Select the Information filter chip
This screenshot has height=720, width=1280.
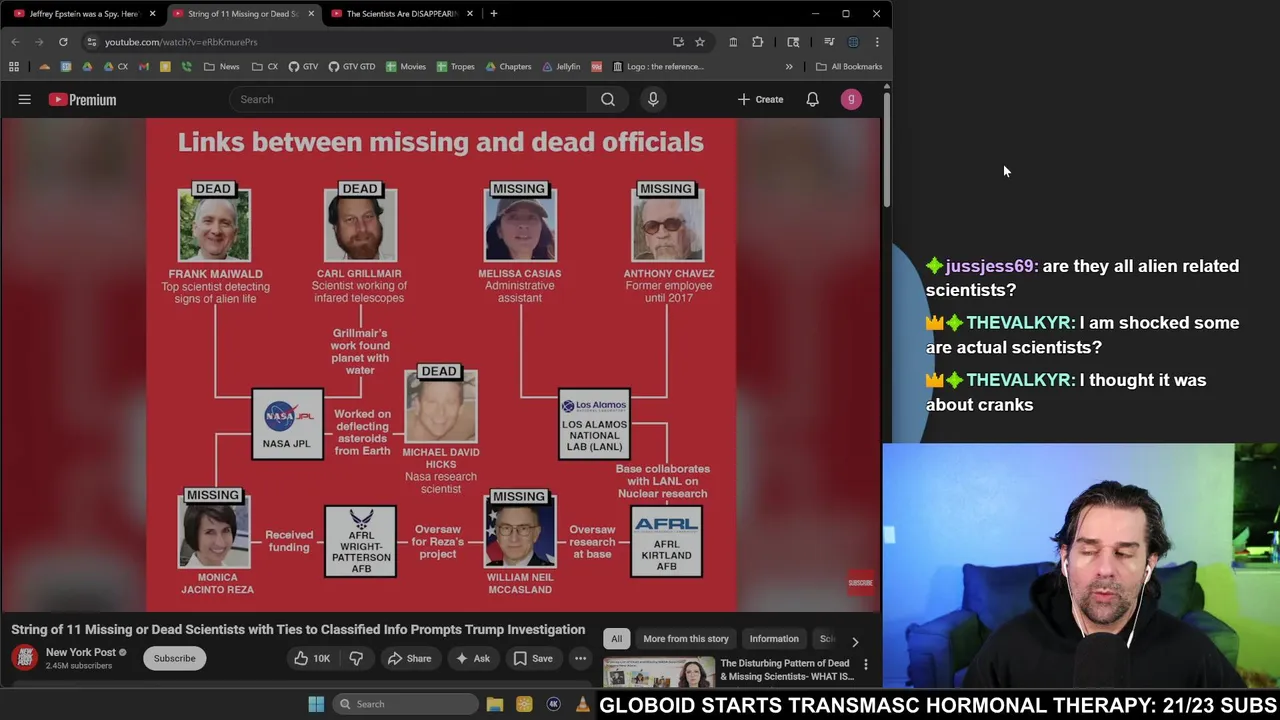point(774,639)
